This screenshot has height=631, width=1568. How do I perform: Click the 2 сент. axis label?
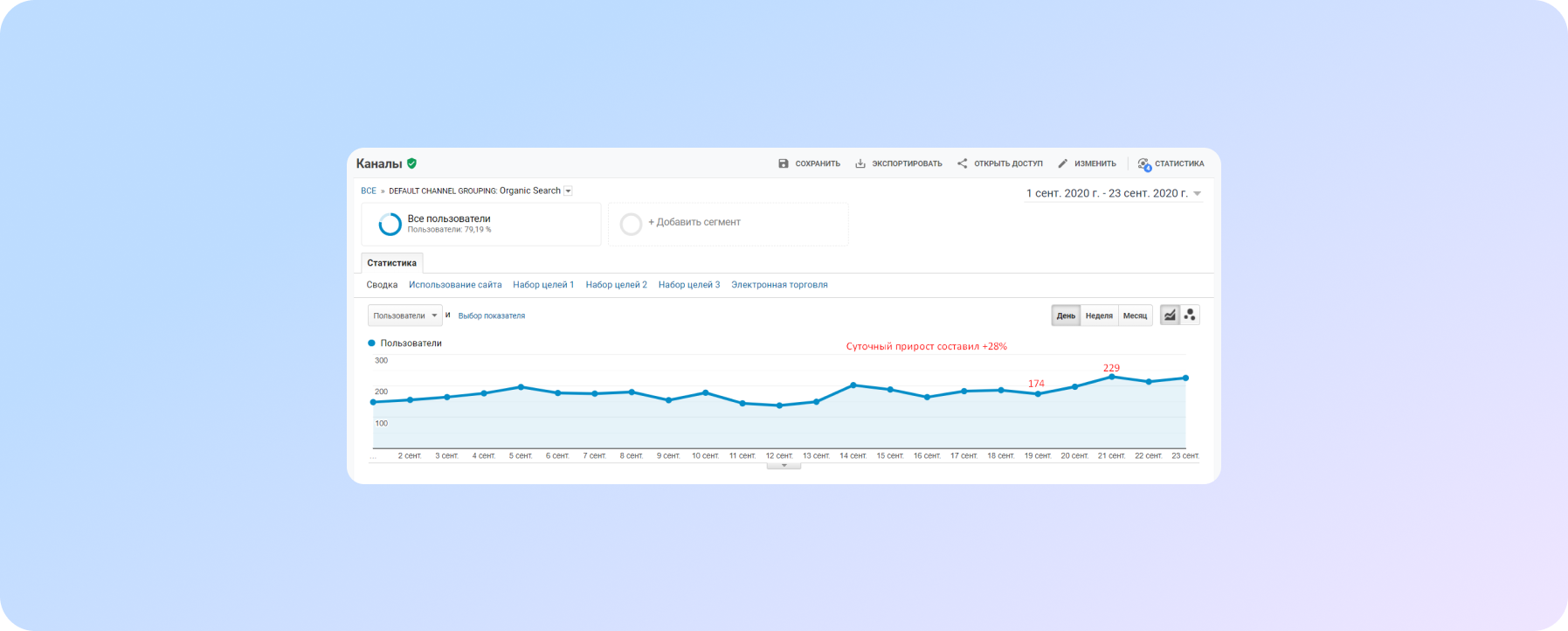coord(410,455)
